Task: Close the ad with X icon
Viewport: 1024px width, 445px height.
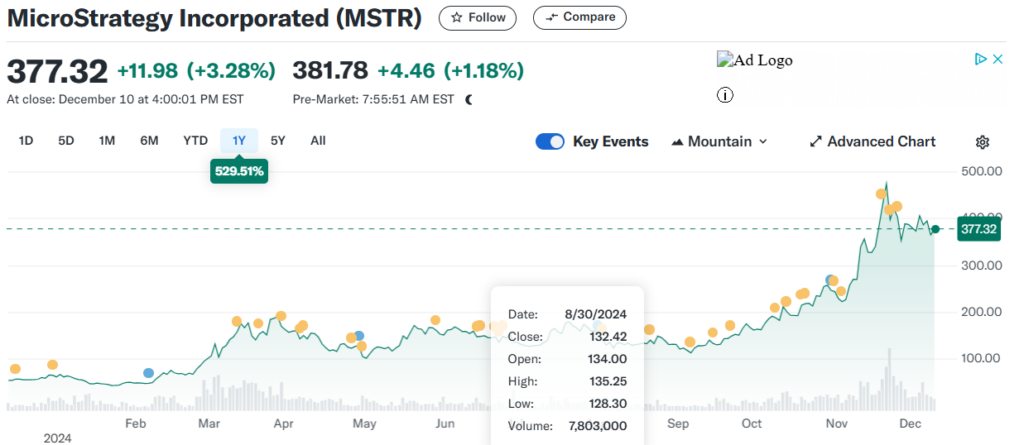Action: (997, 59)
